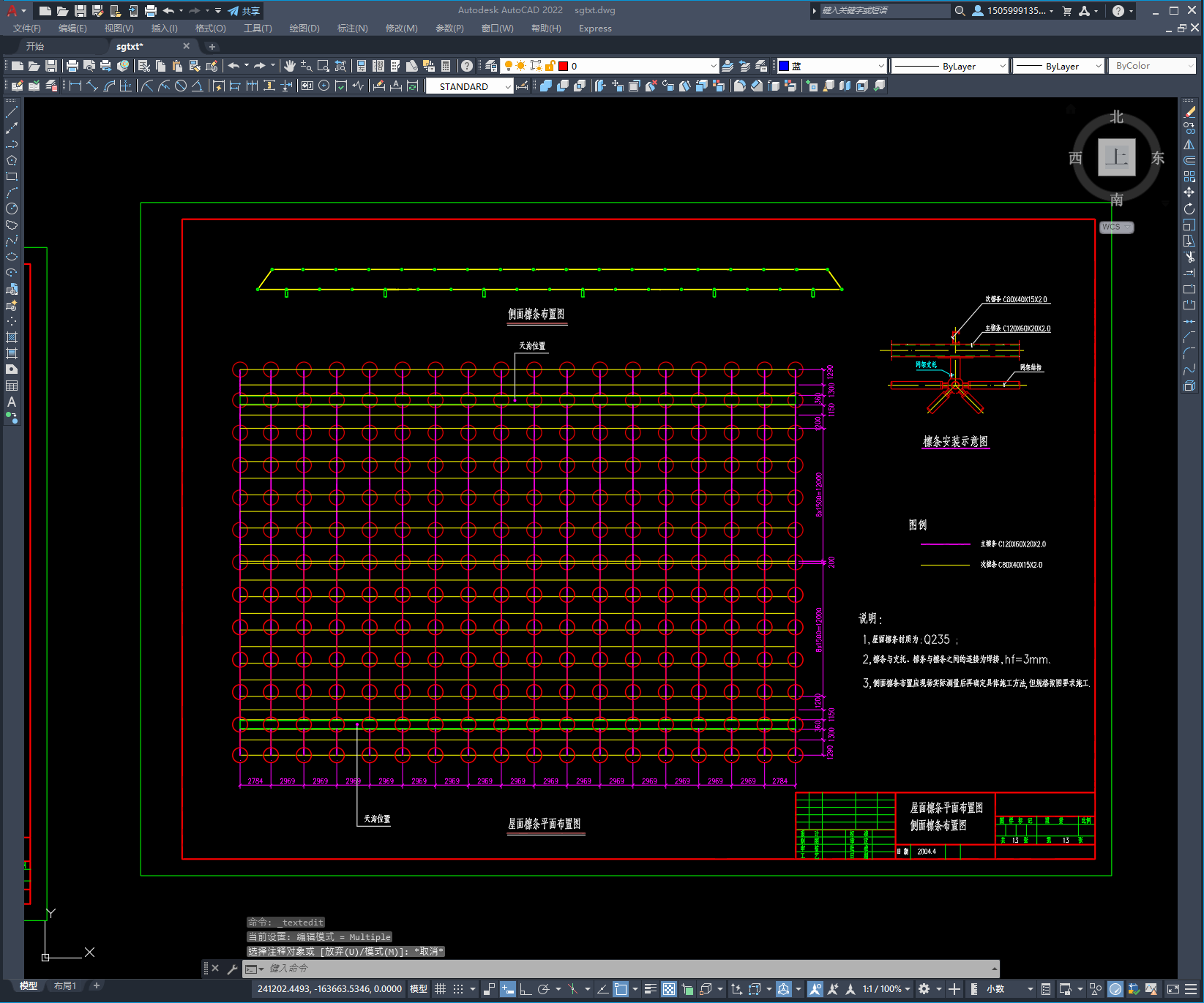This screenshot has height=1003, width=1204.
Task: Click the 共享 share button
Action: point(244,11)
